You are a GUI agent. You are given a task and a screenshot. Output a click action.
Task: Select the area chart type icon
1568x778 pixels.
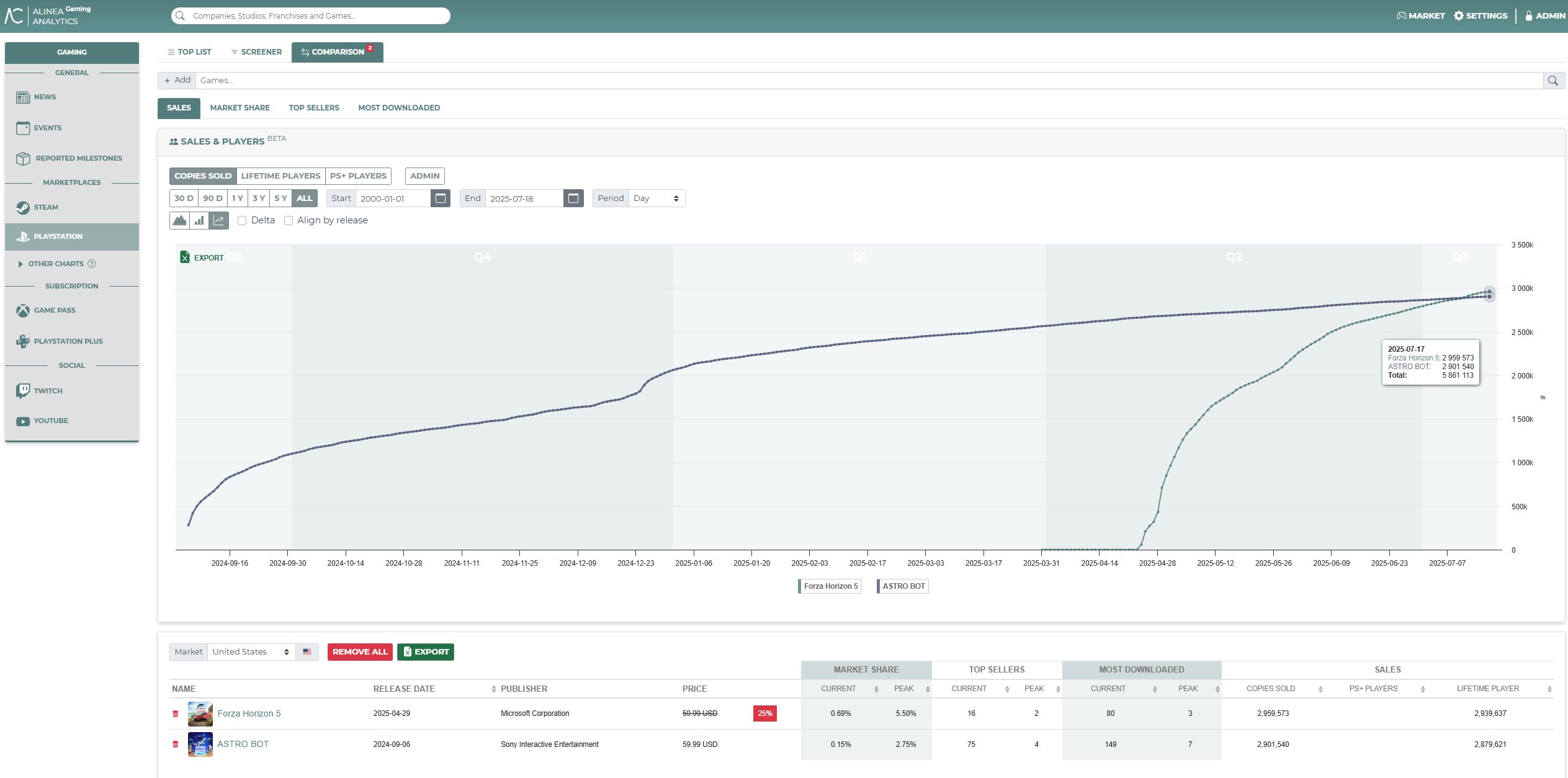[x=179, y=220]
